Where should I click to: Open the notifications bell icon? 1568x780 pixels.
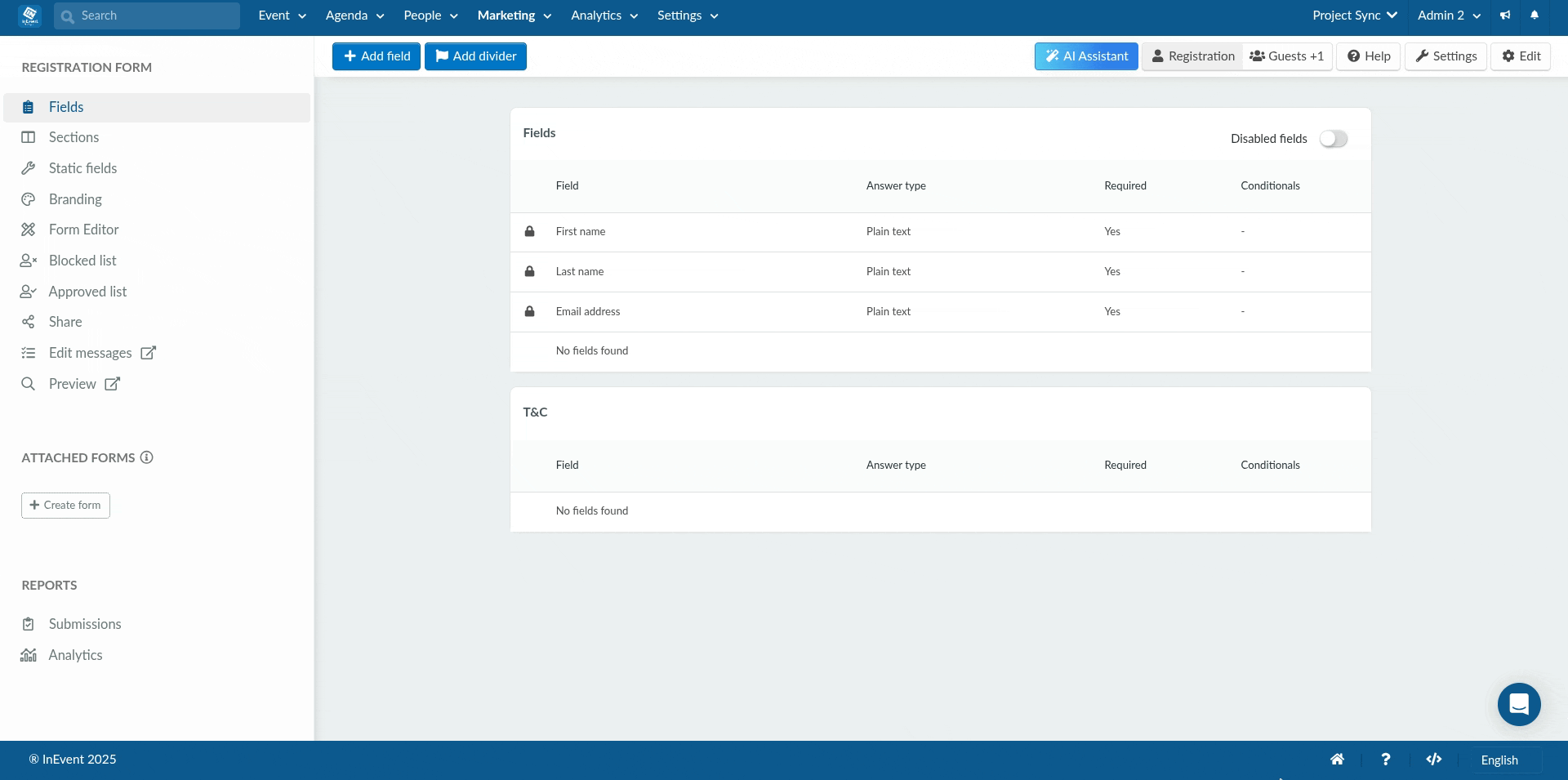1535,16
